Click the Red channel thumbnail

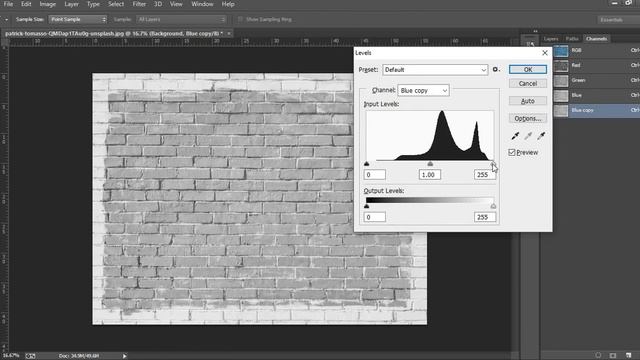(x=561, y=66)
